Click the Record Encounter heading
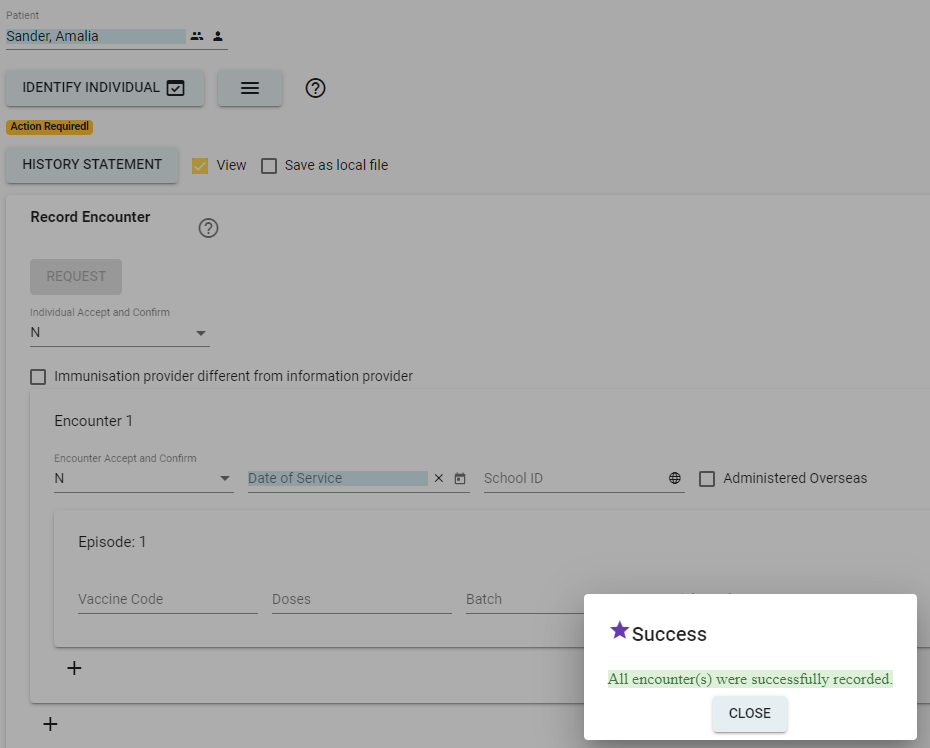Image resolution: width=930 pixels, height=748 pixels. [x=90, y=217]
